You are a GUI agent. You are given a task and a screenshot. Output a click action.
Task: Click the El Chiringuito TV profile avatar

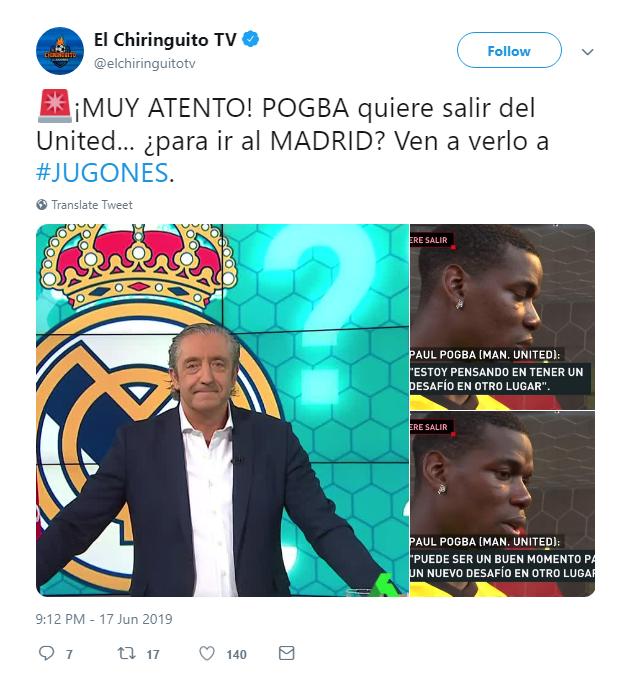point(60,51)
